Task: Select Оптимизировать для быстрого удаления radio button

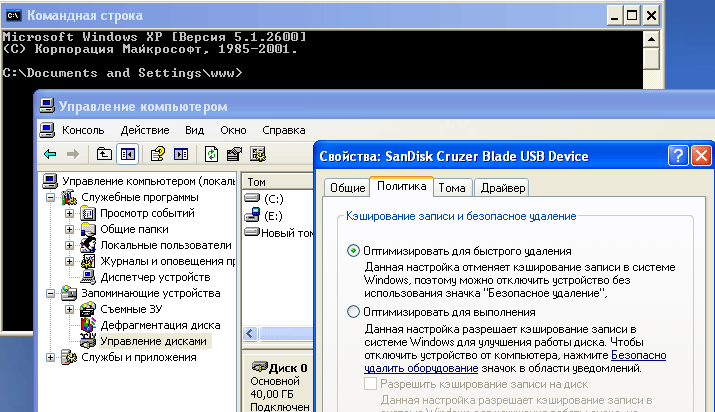Action: click(x=353, y=251)
